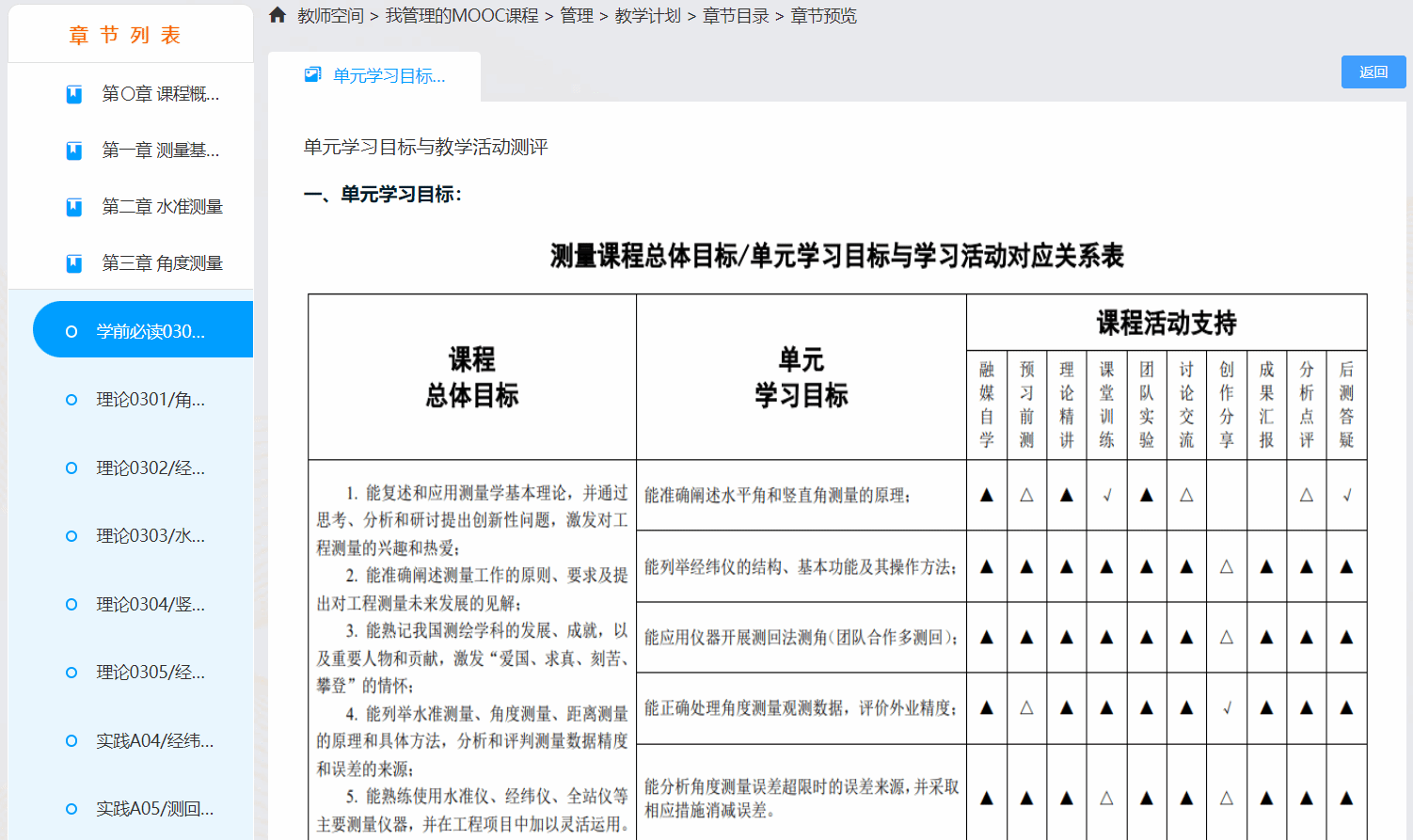The image size is (1413, 840).
Task: Expand chapter 第三章 角度测量
Action: [162, 263]
